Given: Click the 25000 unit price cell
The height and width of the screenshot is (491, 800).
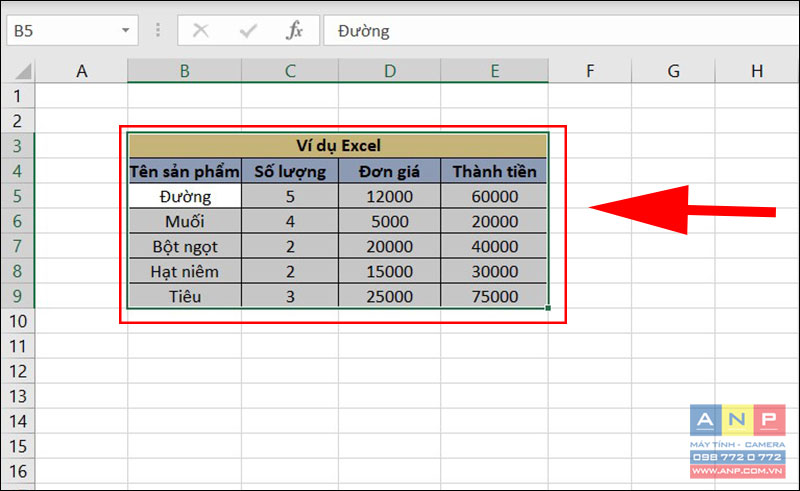Looking at the screenshot, I should [389, 296].
